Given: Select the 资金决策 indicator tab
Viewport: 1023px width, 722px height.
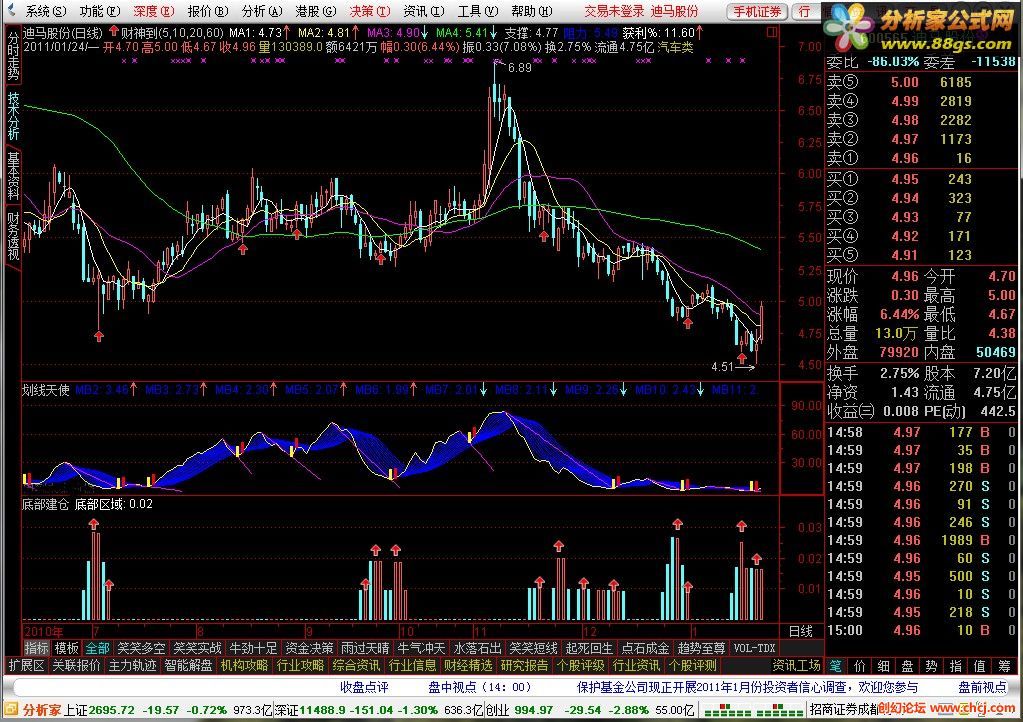Looking at the screenshot, I should [309, 648].
